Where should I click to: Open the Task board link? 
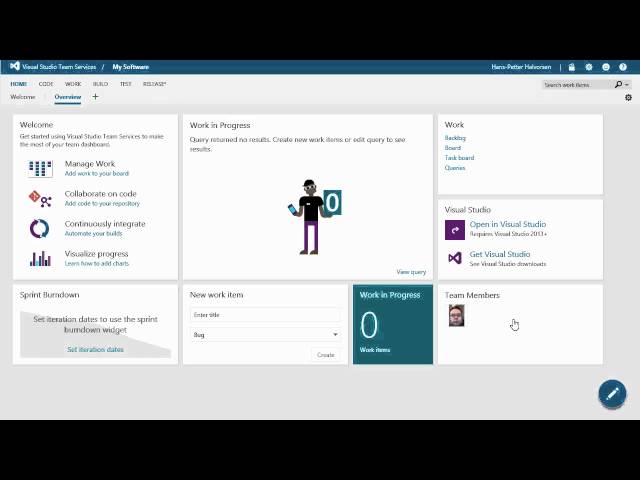click(459, 158)
